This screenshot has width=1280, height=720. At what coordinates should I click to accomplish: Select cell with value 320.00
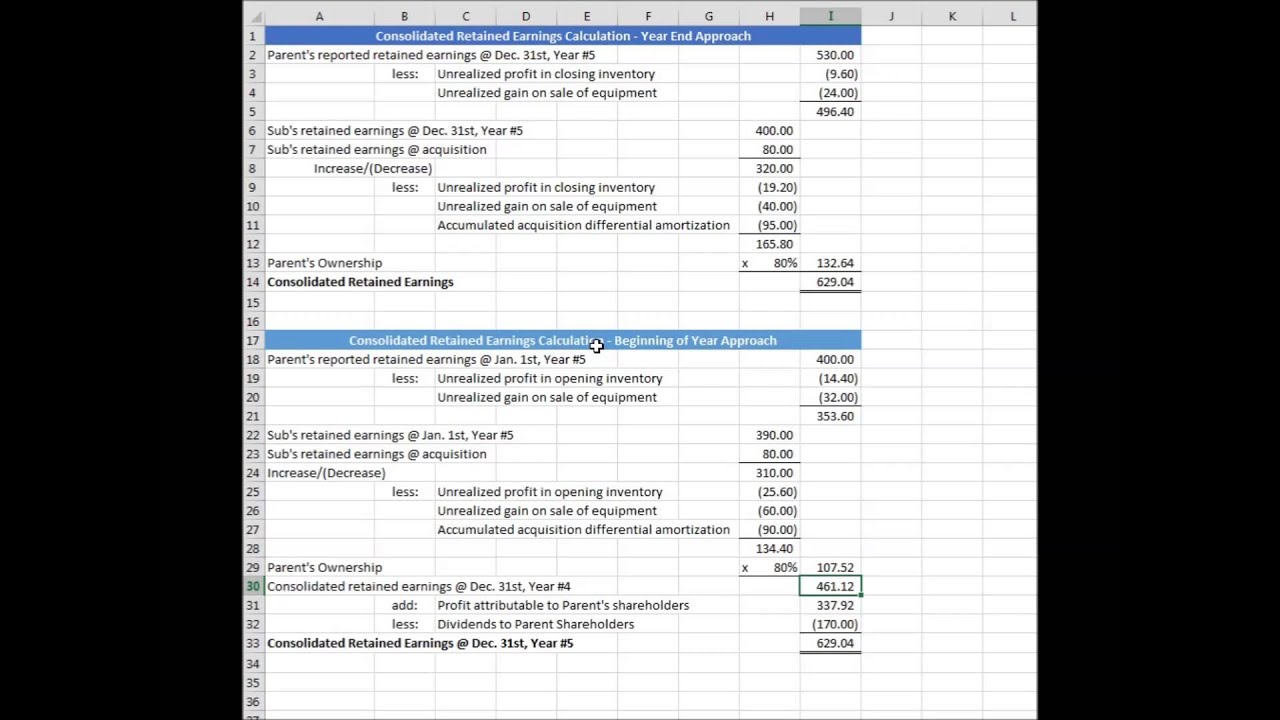pos(769,169)
